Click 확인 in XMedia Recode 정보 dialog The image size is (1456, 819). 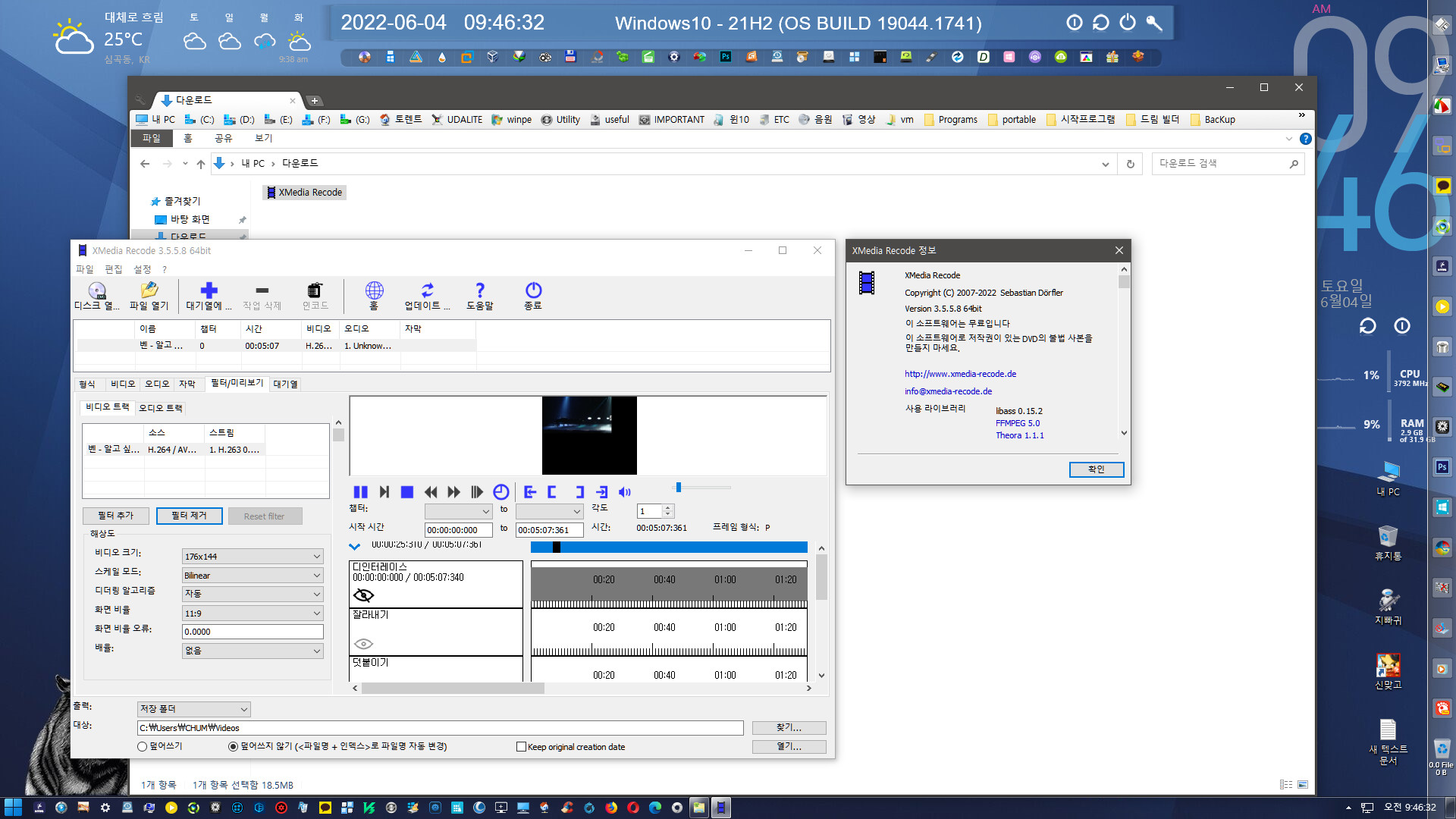(1096, 469)
